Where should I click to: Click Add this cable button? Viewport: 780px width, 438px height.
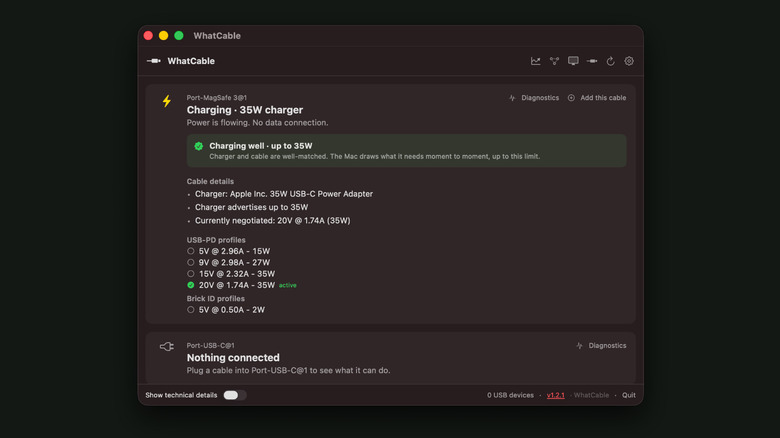point(597,98)
